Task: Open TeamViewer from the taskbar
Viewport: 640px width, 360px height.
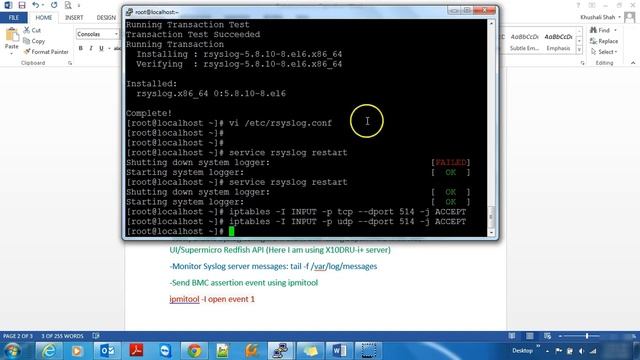Action: 165,351
